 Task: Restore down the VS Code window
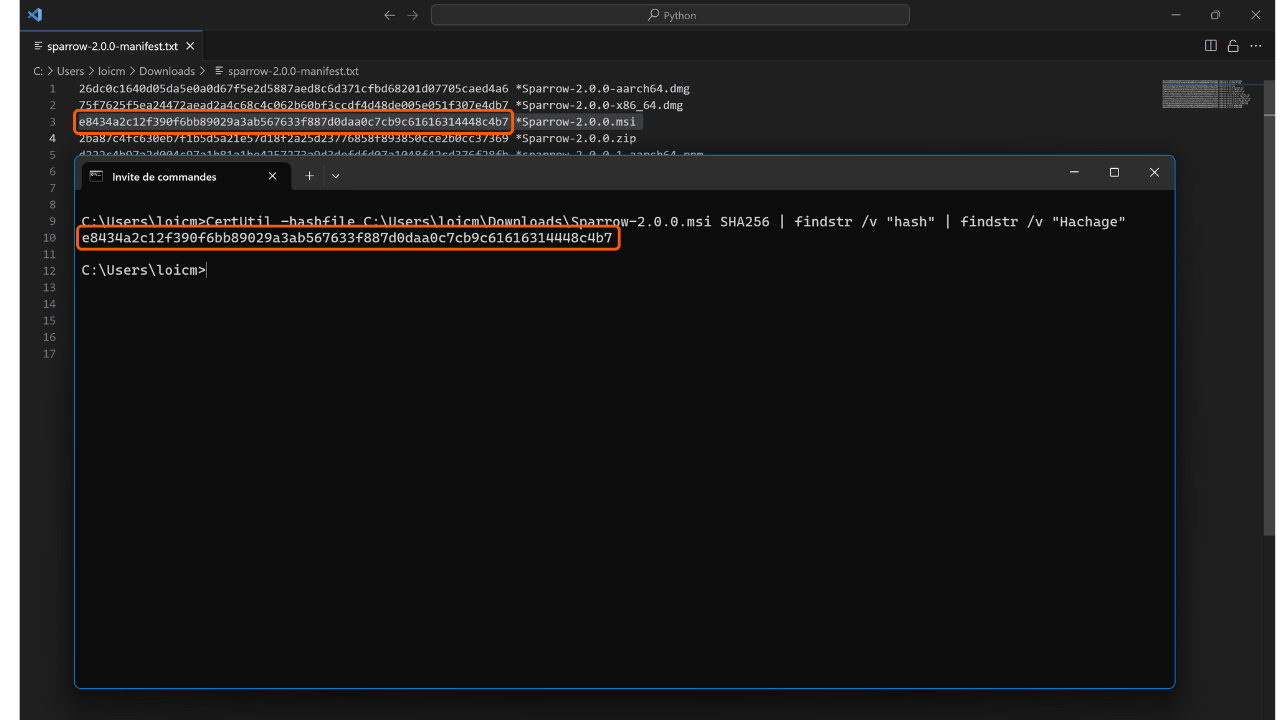coord(1215,15)
